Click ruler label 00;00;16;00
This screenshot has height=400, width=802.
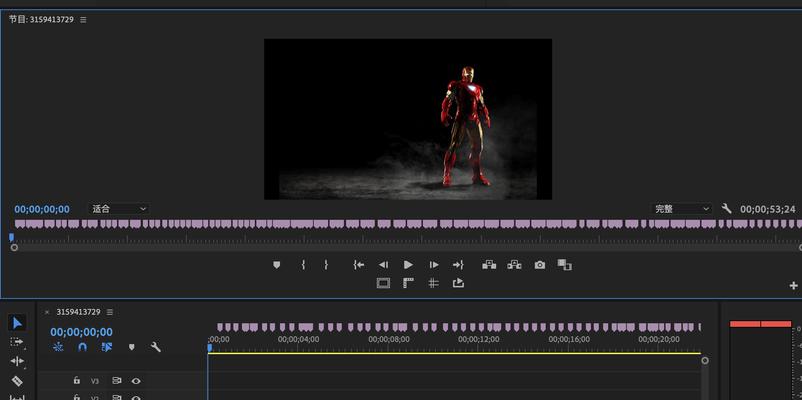[x=569, y=339]
